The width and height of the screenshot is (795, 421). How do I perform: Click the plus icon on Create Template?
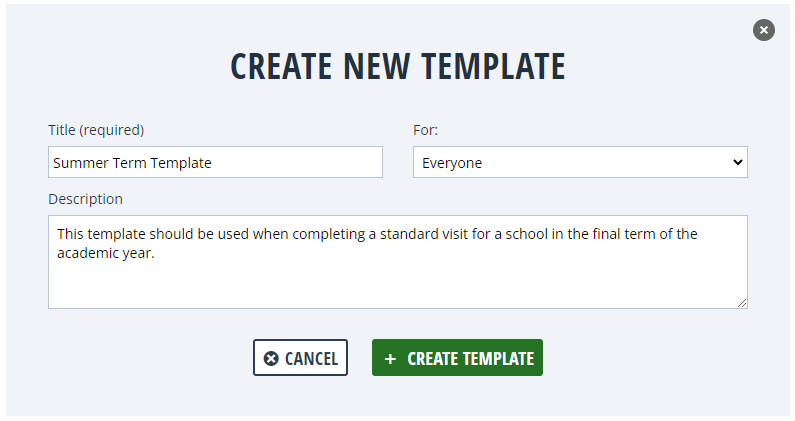(390, 359)
